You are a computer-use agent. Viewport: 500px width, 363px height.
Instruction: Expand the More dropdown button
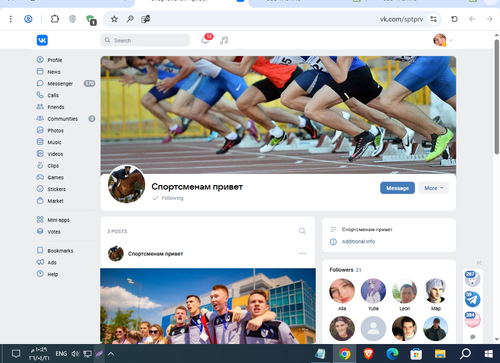pyautogui.click(x=434, y=188)
